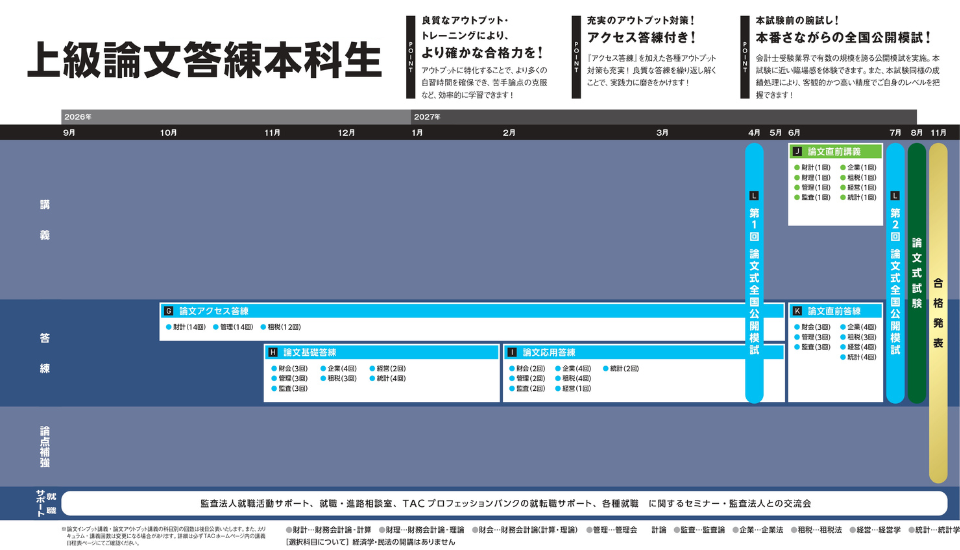Viewport: 960px width, 550px height.
Task: Click the 6月 month label
Action: pyautogui.click(x=794, y=132)
